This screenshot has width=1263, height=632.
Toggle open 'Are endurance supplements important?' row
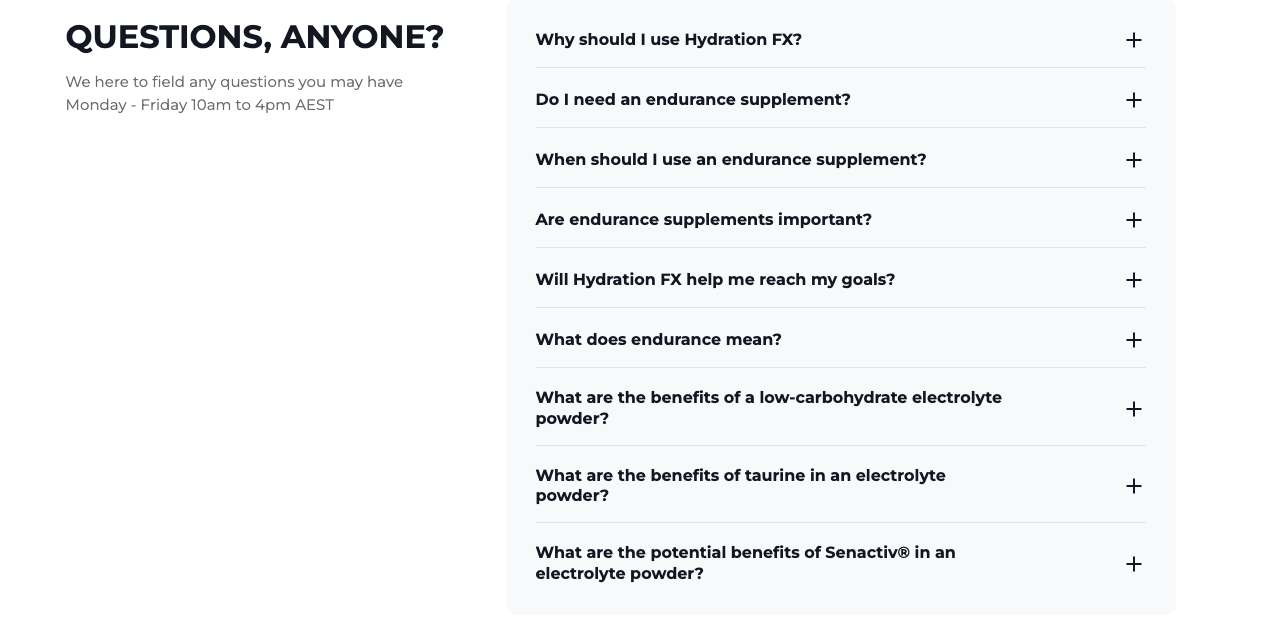[x=703, y=220]
